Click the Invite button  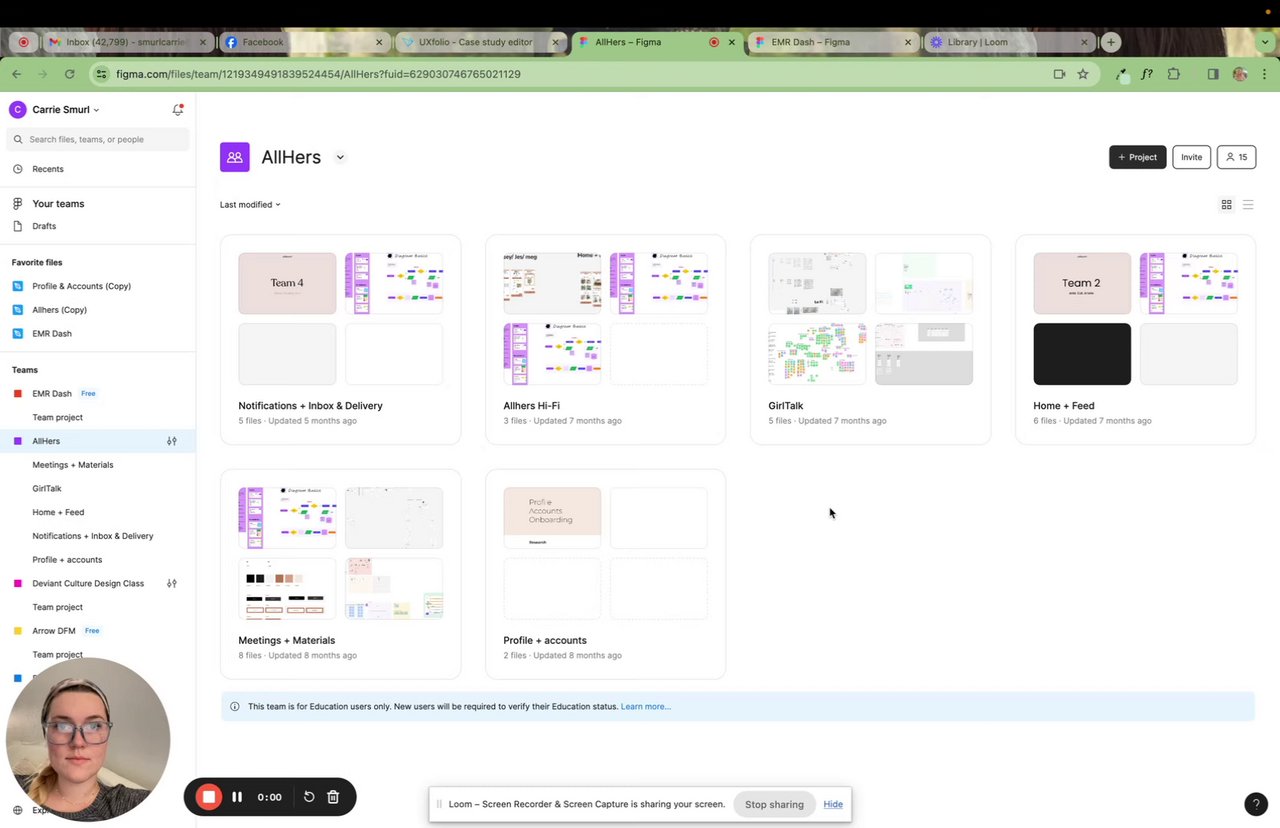click(1191, 157)
